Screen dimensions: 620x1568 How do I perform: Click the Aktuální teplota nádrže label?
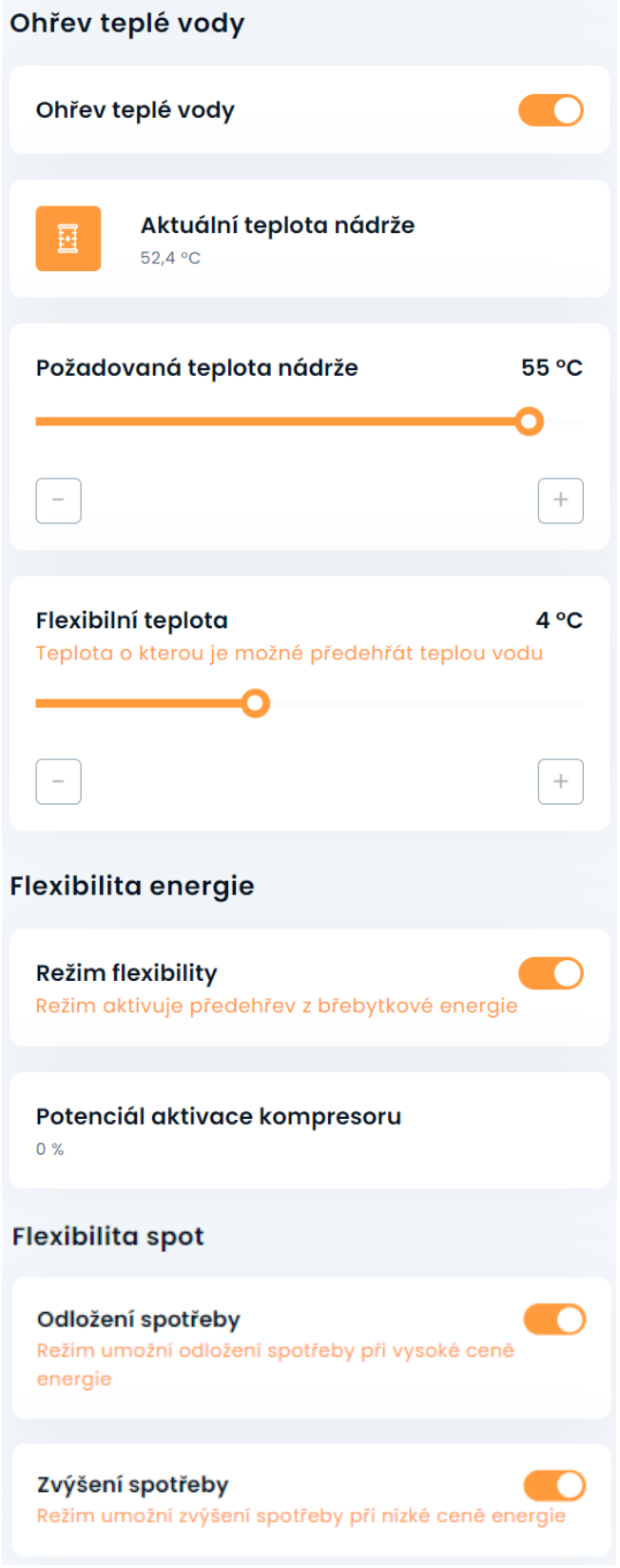[x=278, y=225]
